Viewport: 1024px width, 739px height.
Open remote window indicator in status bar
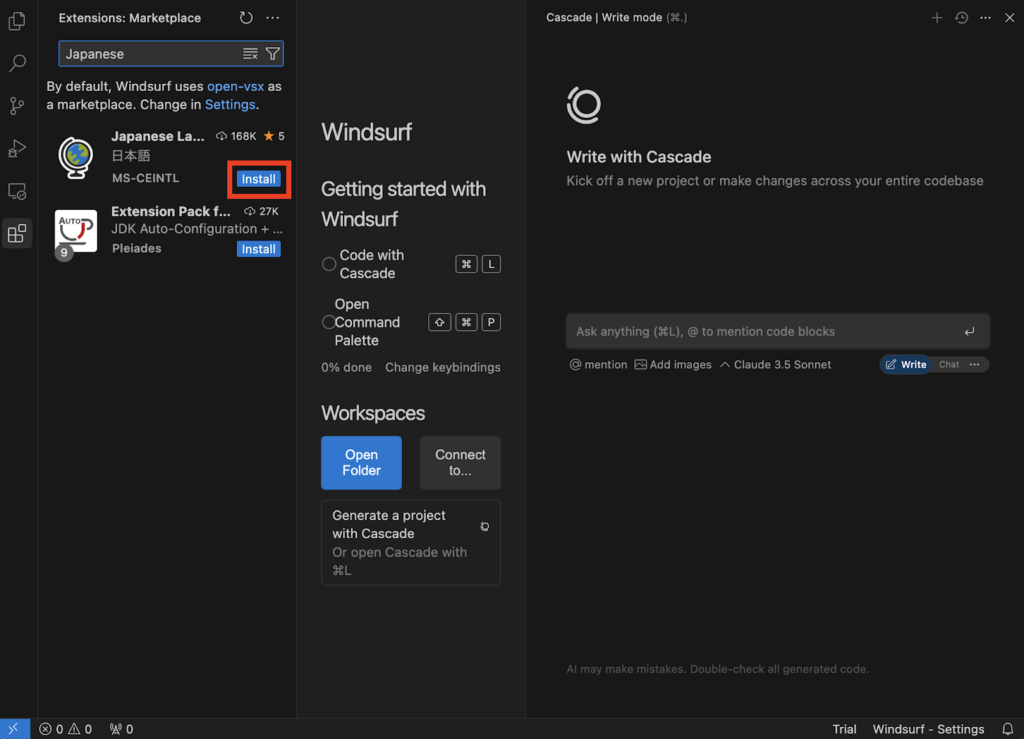pos(14,729)
